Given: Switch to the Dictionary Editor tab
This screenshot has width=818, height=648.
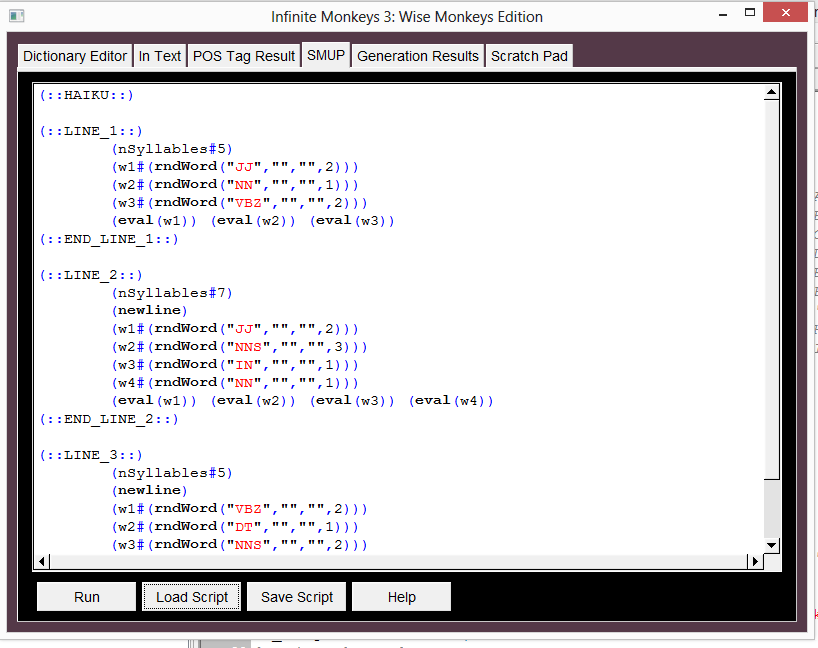Looking at the screenshot, I should point(74,56).
